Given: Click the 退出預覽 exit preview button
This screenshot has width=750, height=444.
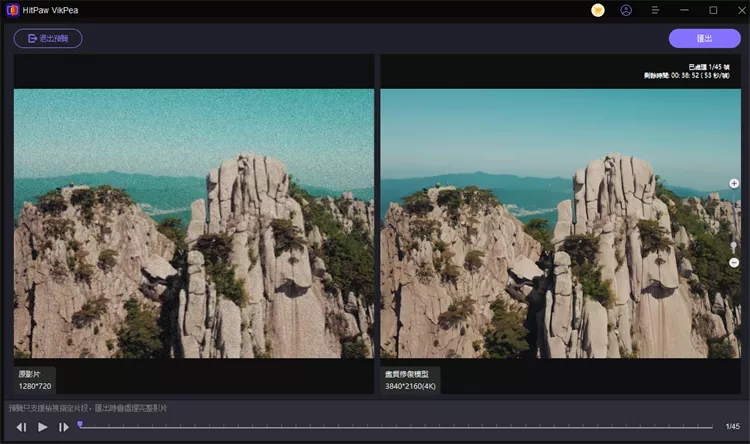Looking at the screenshot, I should (x=48, y=38).
